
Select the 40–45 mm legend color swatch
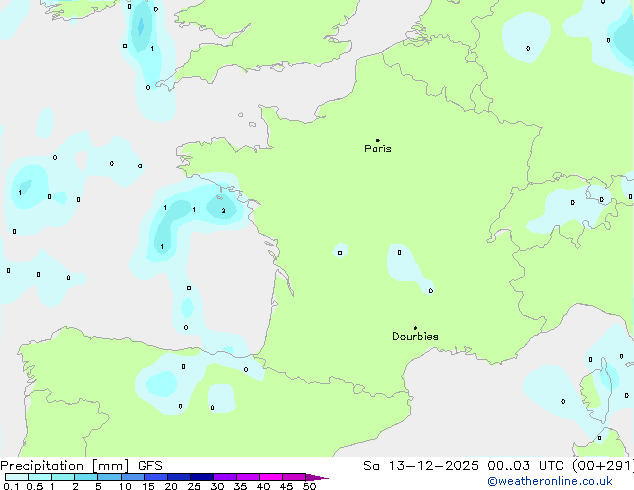click(x=271, y=477)
